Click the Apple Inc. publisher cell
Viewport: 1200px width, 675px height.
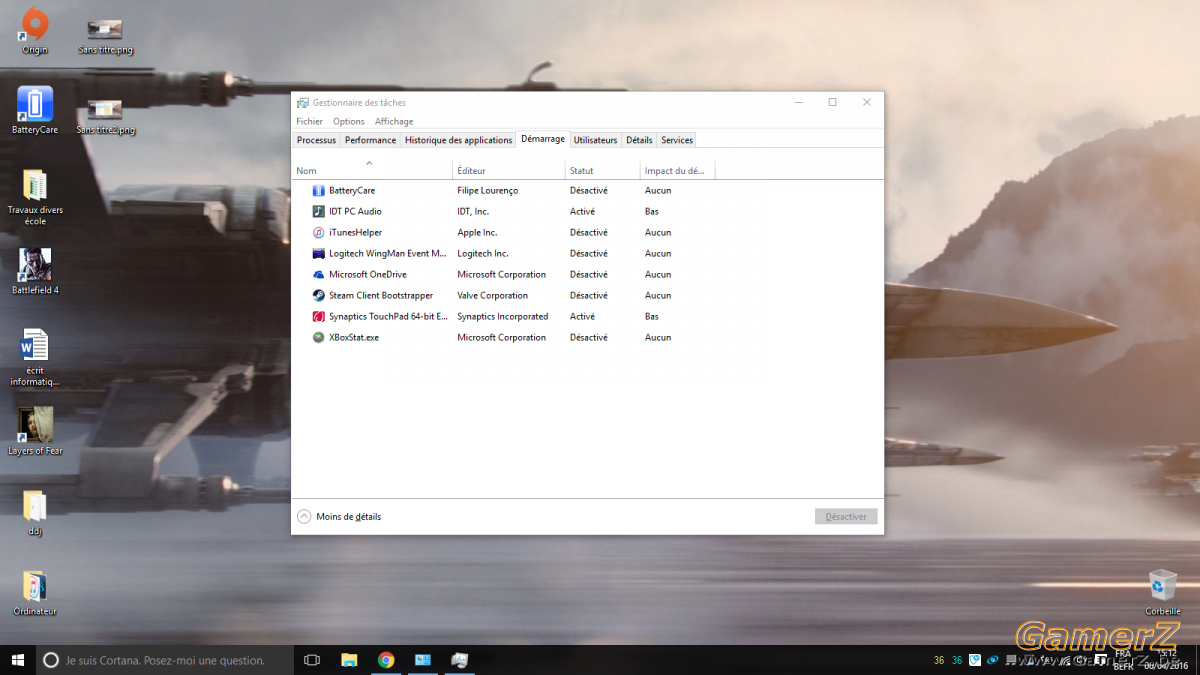pos(477,232)
